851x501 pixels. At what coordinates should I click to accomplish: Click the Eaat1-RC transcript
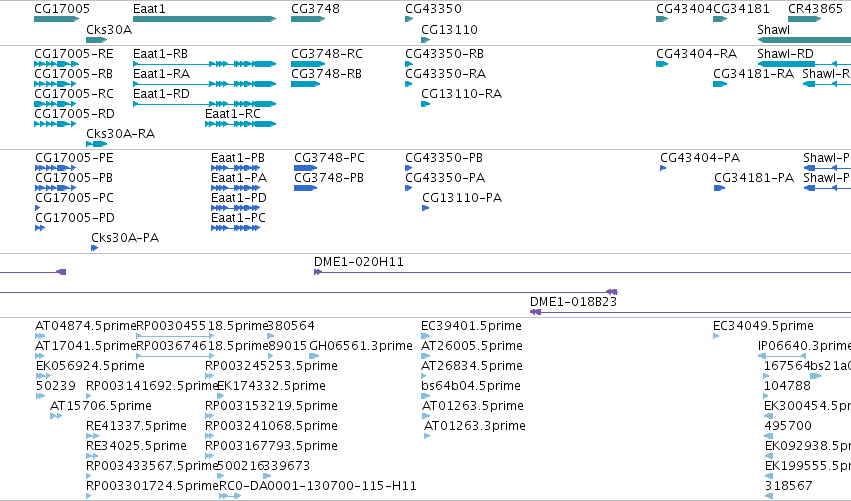pos(240,124)
